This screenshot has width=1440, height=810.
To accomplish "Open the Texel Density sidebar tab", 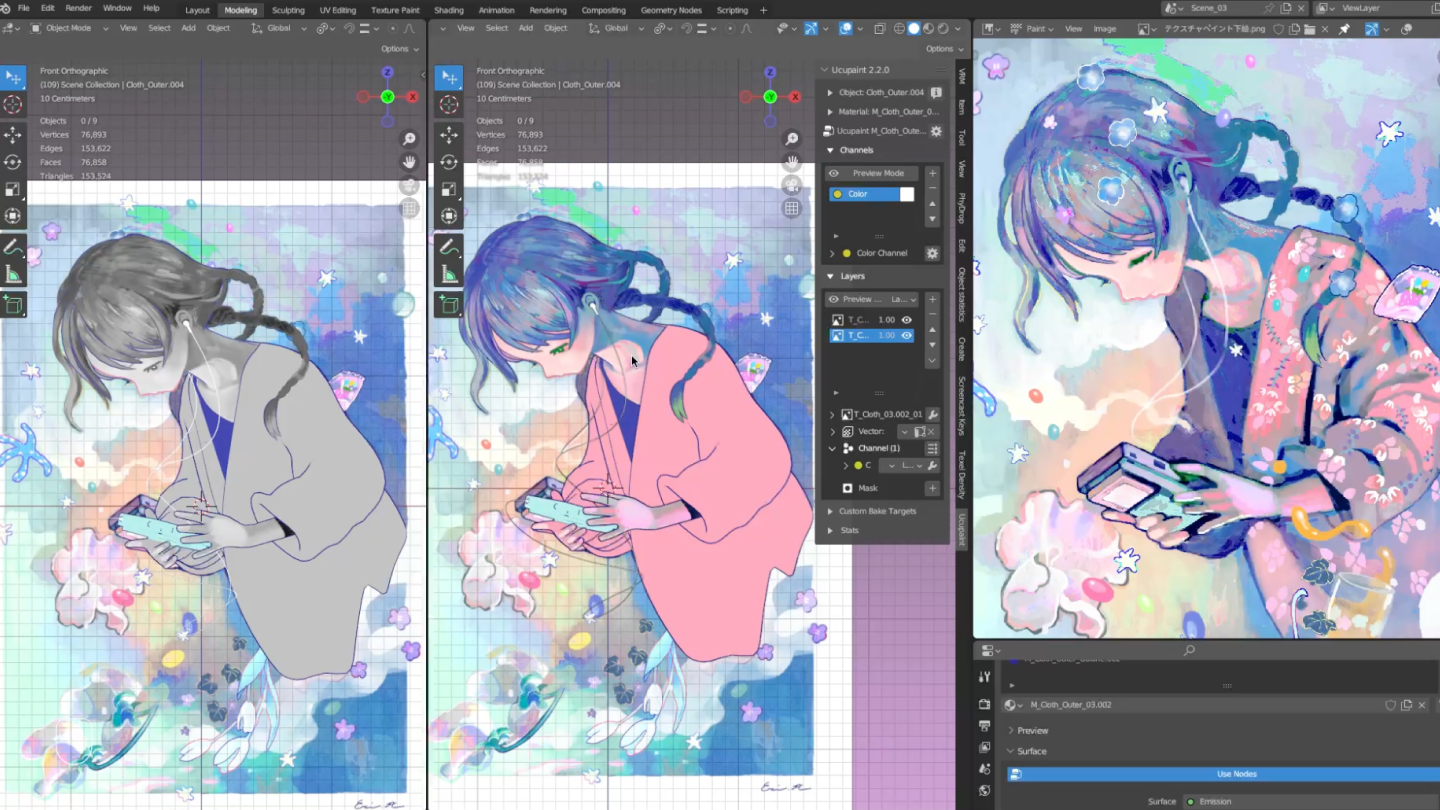I will pos(962,474).
